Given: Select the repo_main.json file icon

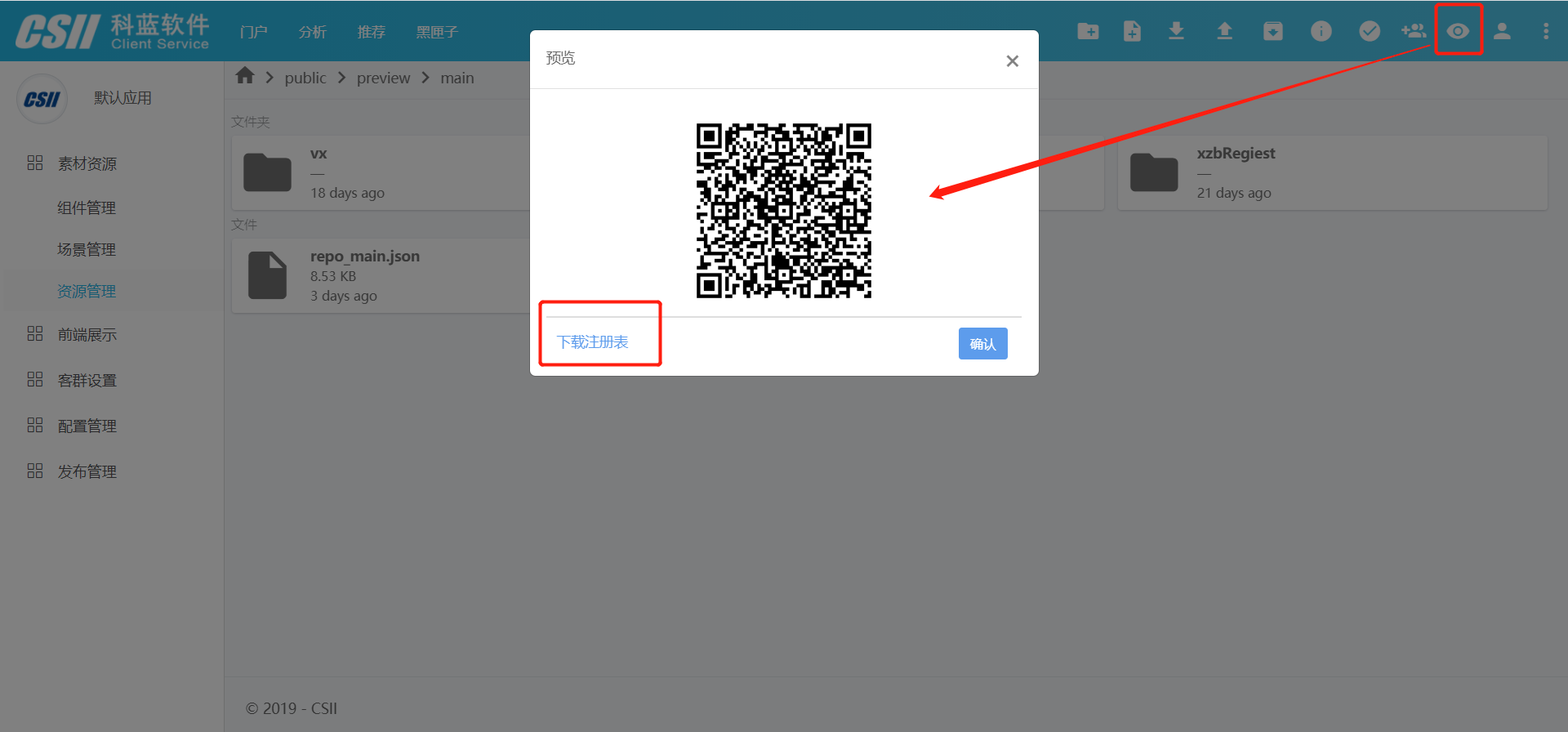Looking at the screenshot, I should (267, 275).
